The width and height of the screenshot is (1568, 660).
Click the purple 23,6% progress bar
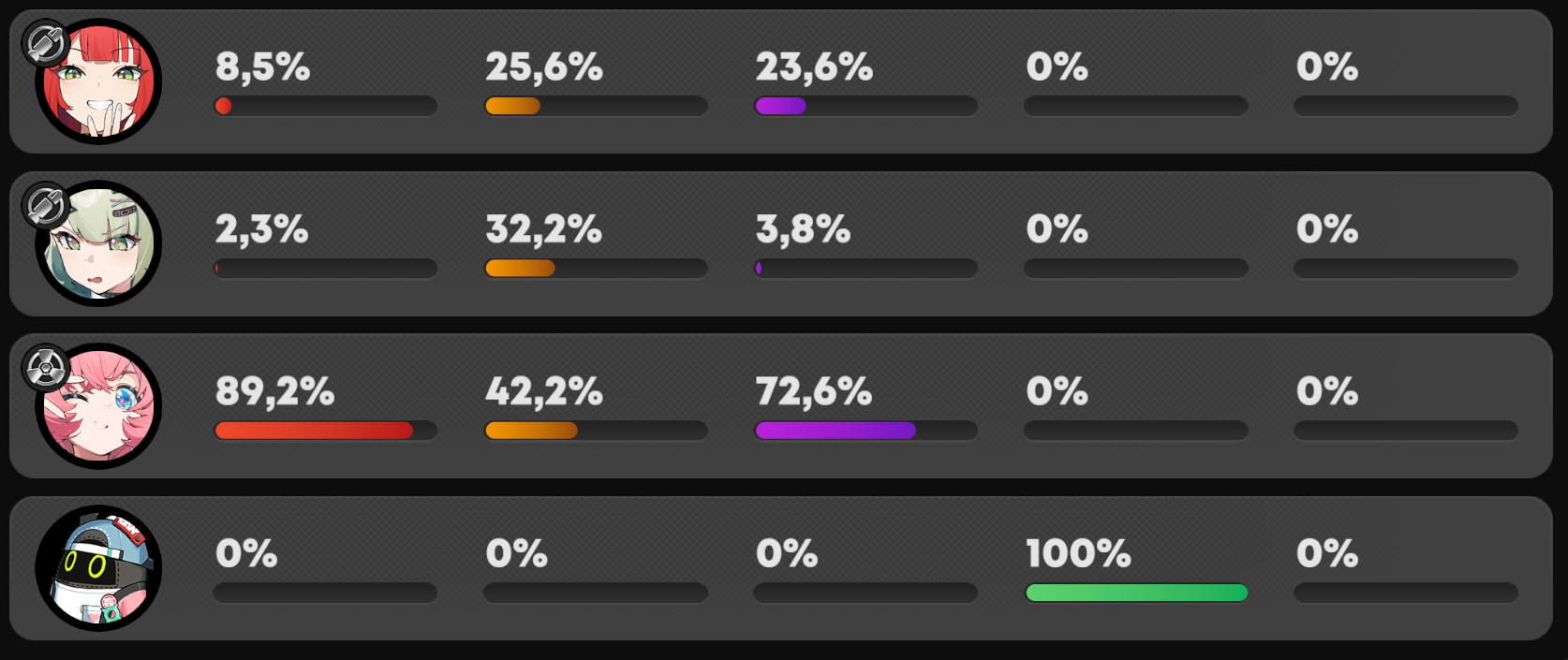pyautogui.click(x=865, y=106)
